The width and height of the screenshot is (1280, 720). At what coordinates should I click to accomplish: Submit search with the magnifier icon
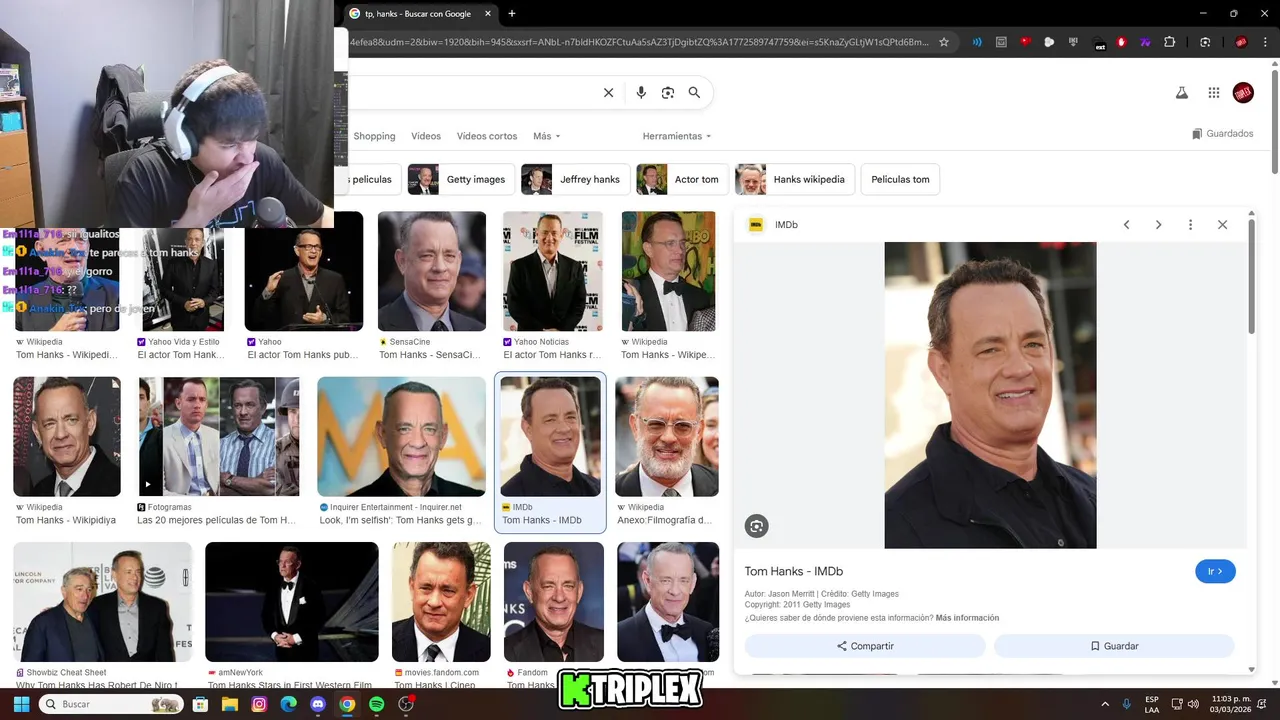point(694,93)
